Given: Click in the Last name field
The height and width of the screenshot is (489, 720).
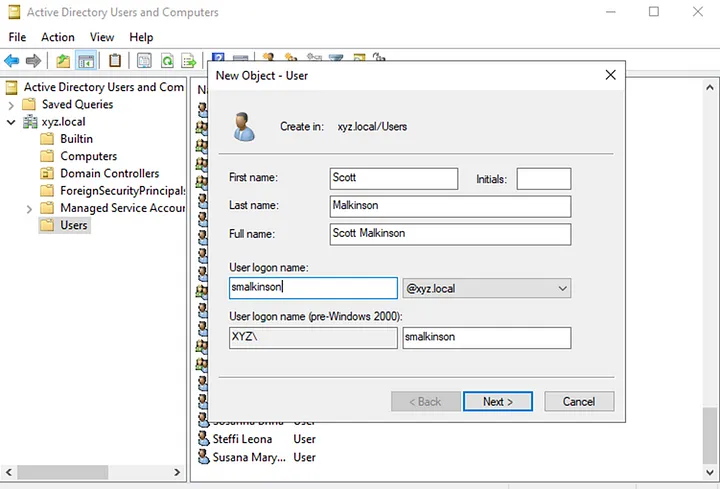Looking at the screenshot, I should 450,206.
